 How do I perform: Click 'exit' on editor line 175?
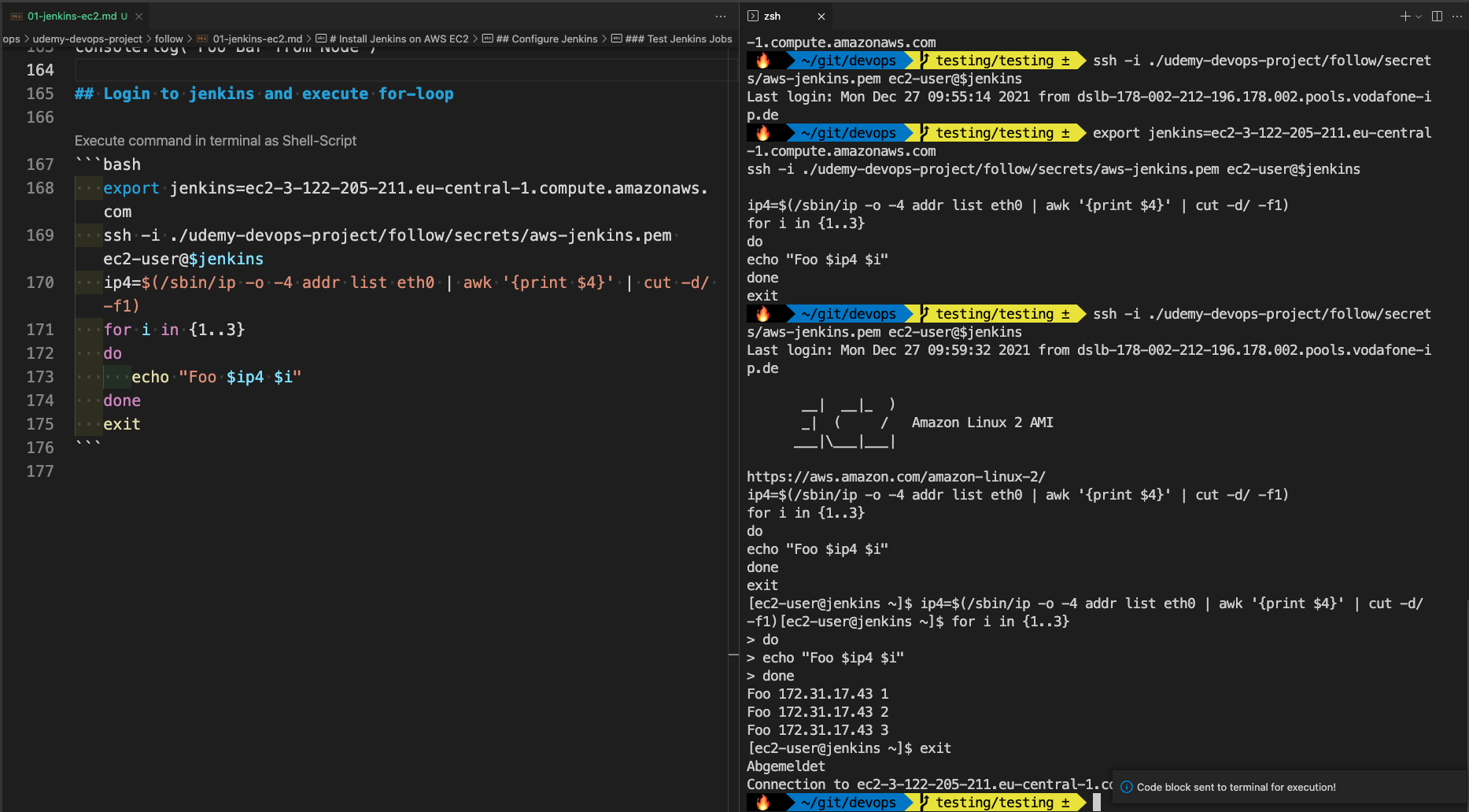pos(122,424)
